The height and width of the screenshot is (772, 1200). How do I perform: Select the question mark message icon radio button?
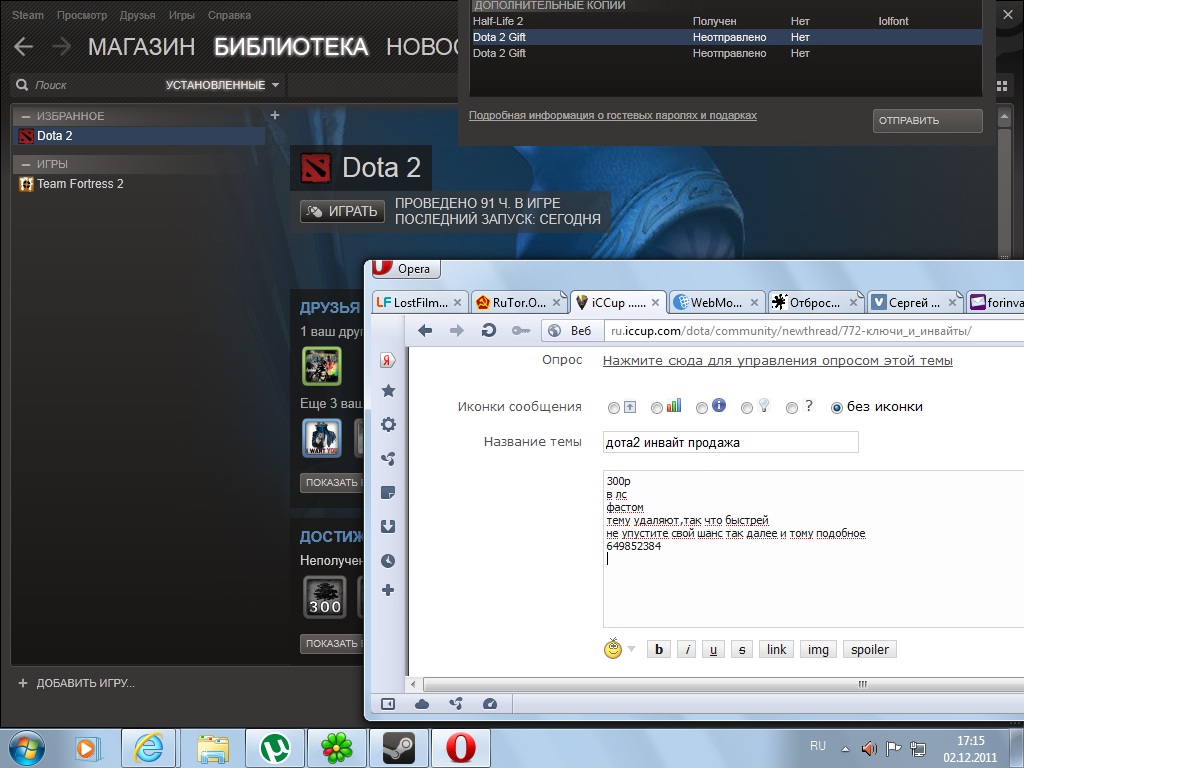(792, 408)
